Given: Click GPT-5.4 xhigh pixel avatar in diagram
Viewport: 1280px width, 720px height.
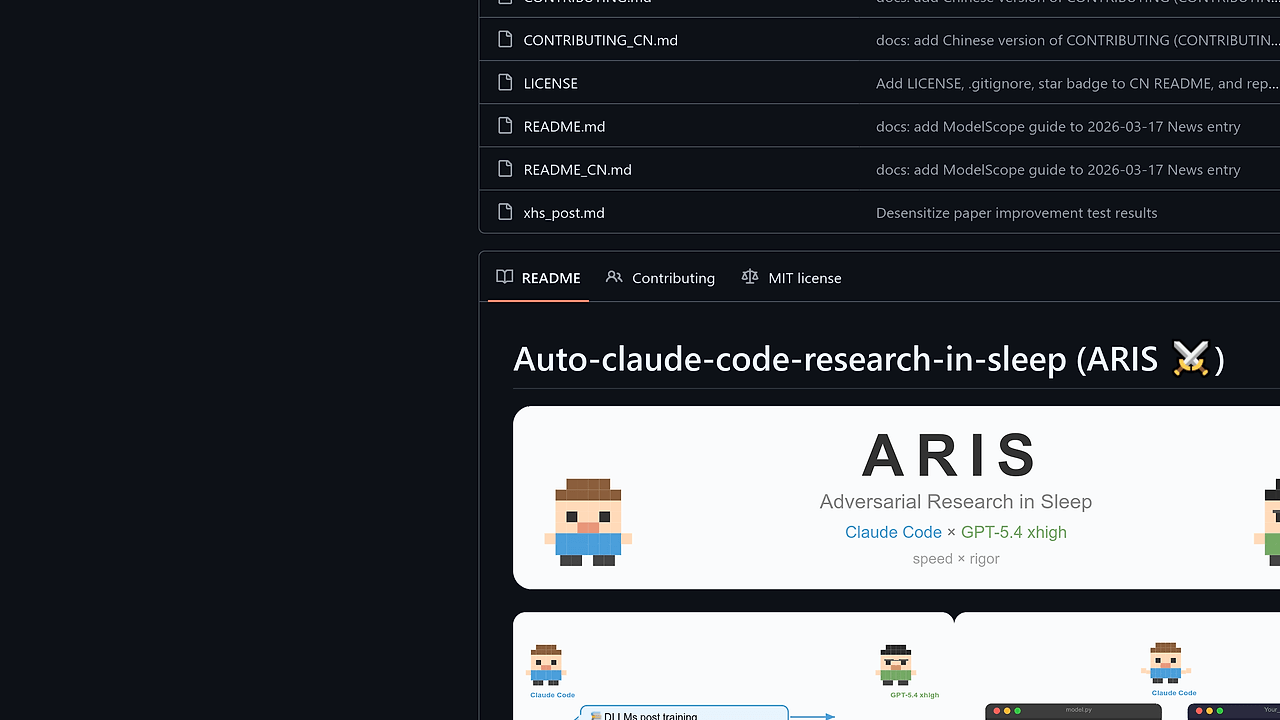Looking at the screenshot, I should pyautogui.click(x=896, y=664).
